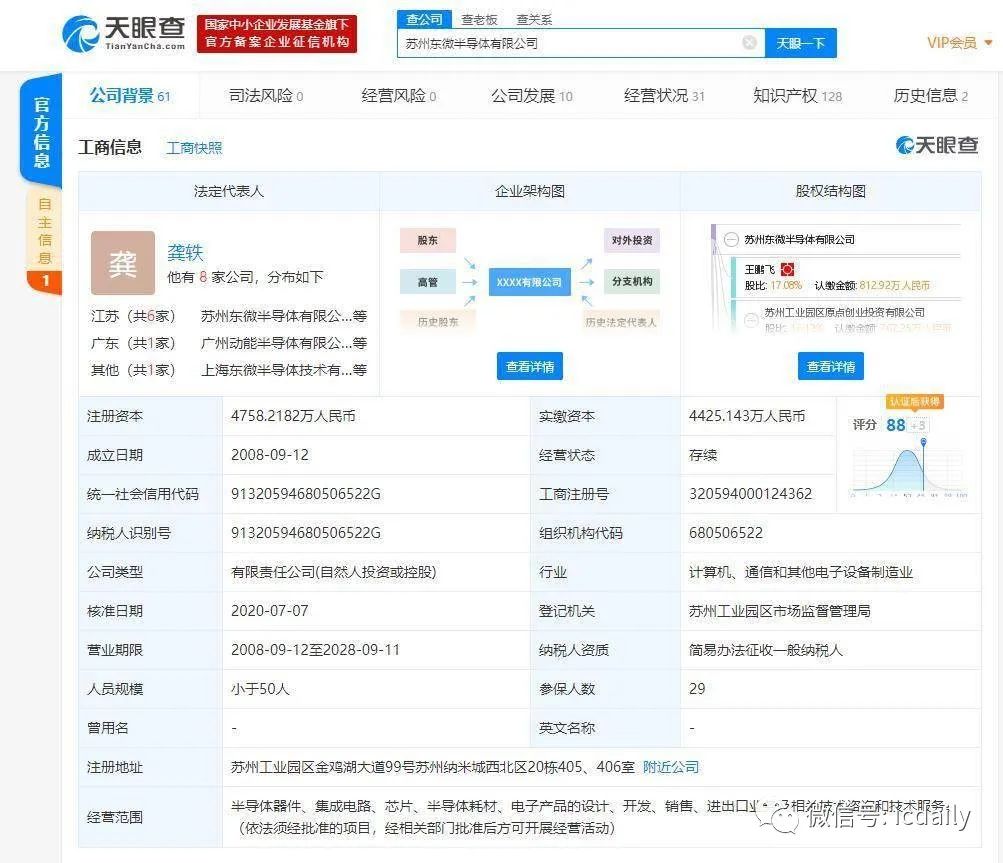The height and width of the screenshot is (863, 1003).
Task: Click the 历史股东 box in structure diagram
Action: [438, 322]
